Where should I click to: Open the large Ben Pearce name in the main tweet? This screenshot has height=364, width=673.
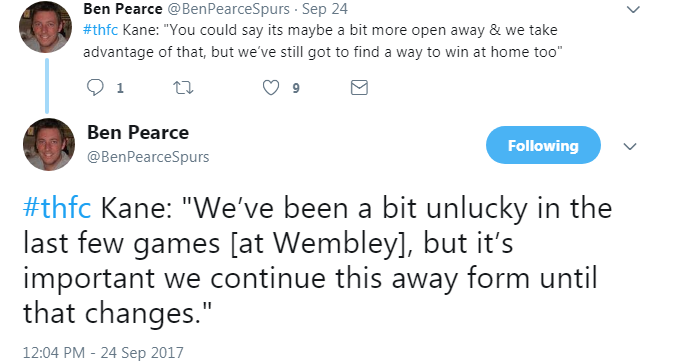pos(138,133)
